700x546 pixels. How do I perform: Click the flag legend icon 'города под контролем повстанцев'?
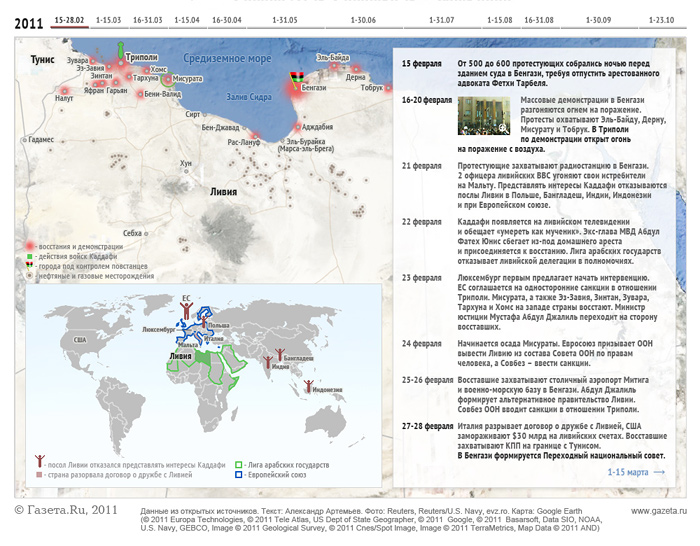pos(29,266)
